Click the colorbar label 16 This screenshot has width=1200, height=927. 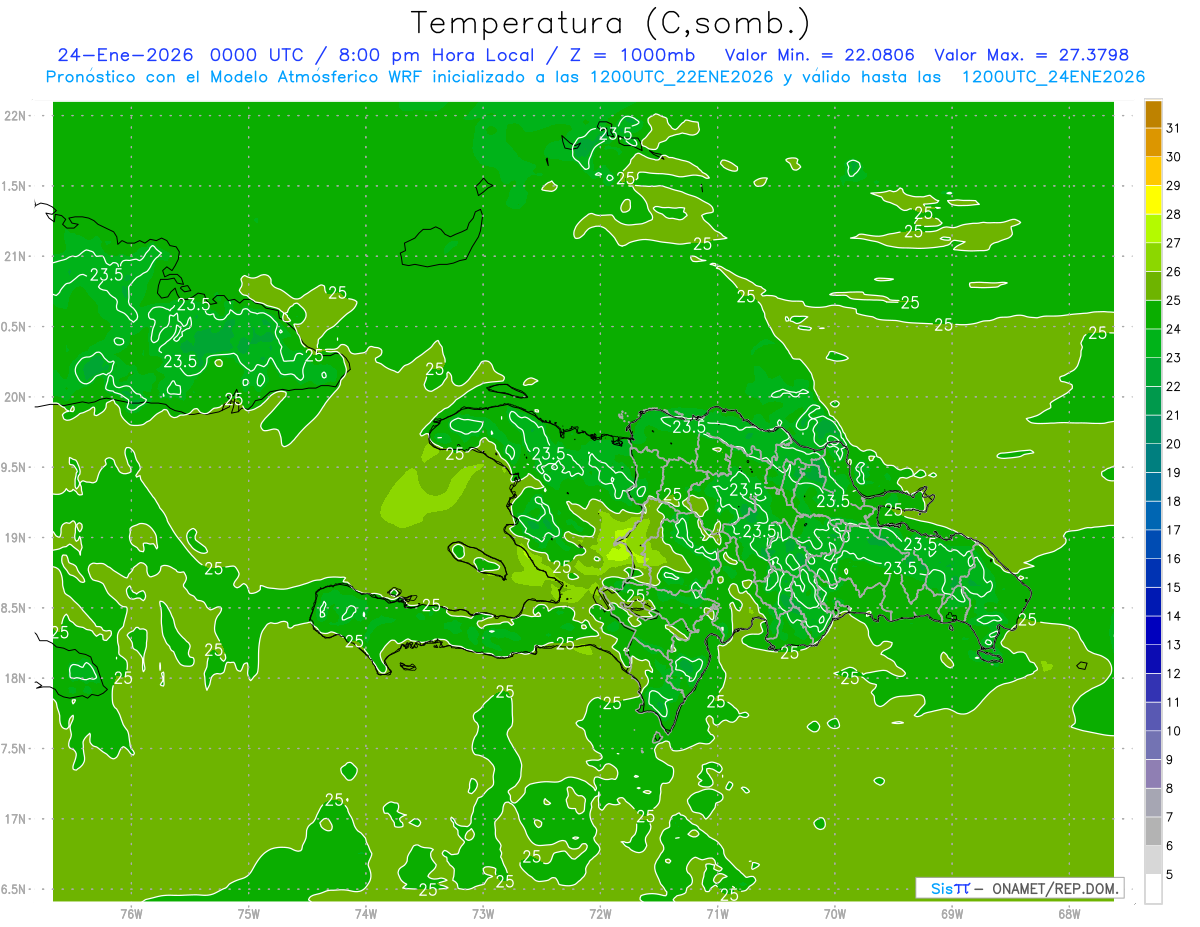pyautogui.click(x=1173, y=559)
